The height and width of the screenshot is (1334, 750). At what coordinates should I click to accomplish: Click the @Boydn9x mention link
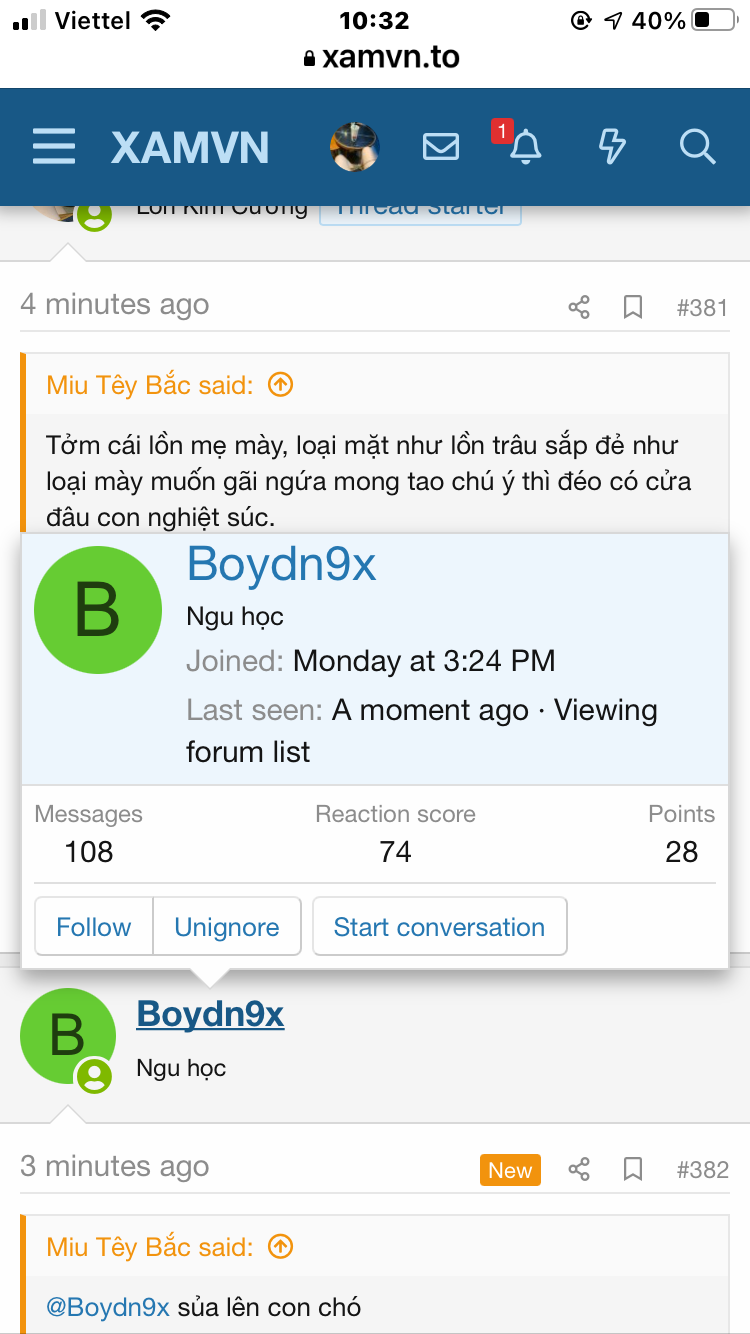click(x=108, y=1307)
